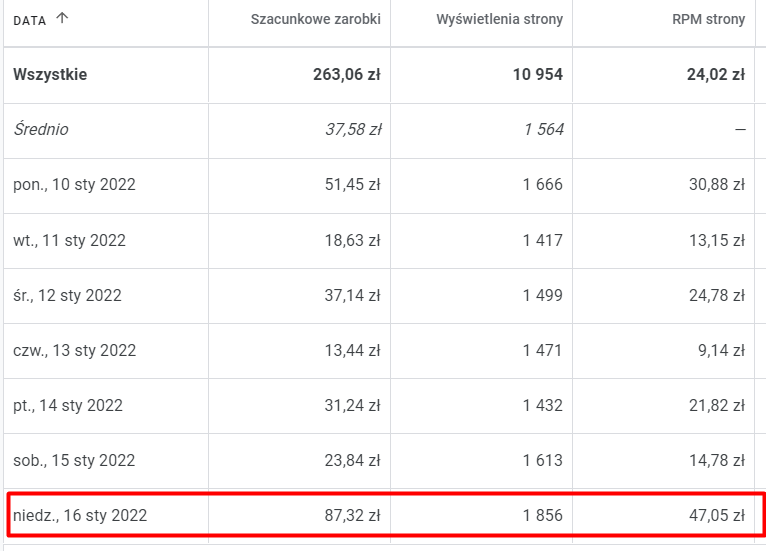Click the 47,05 zł RPM cell
Image resolution: width=766 pixels, height=551 pixels.
pyautogui.click(x=717, y=516)
